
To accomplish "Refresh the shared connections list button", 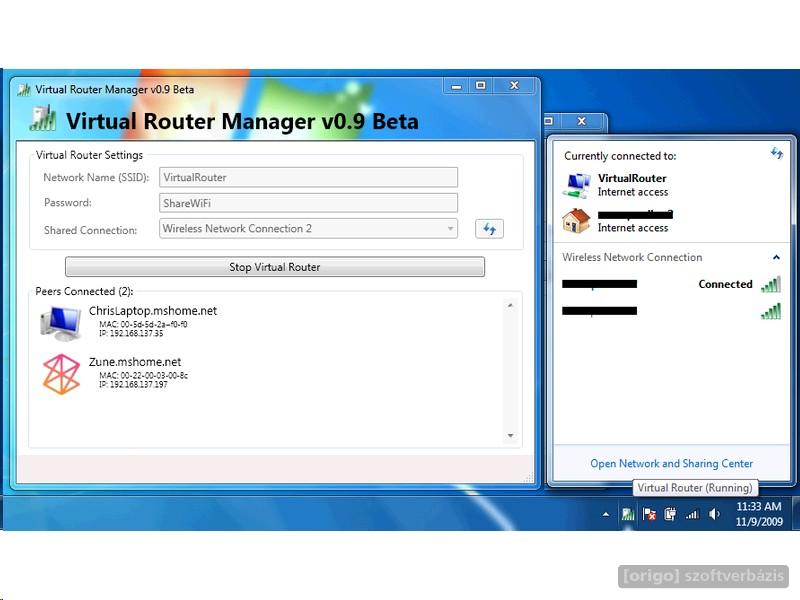I will (x=489, y=229).
